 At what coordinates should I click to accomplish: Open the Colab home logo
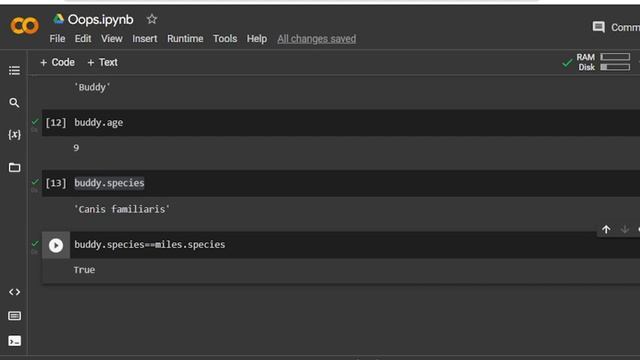(24, 26)
